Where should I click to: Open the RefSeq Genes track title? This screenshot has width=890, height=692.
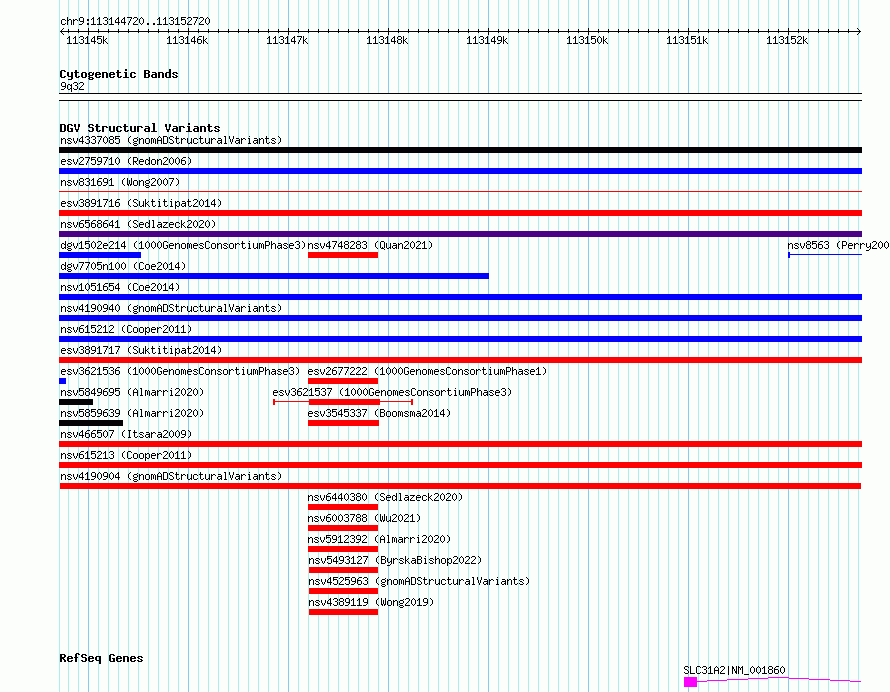point(101,659)
